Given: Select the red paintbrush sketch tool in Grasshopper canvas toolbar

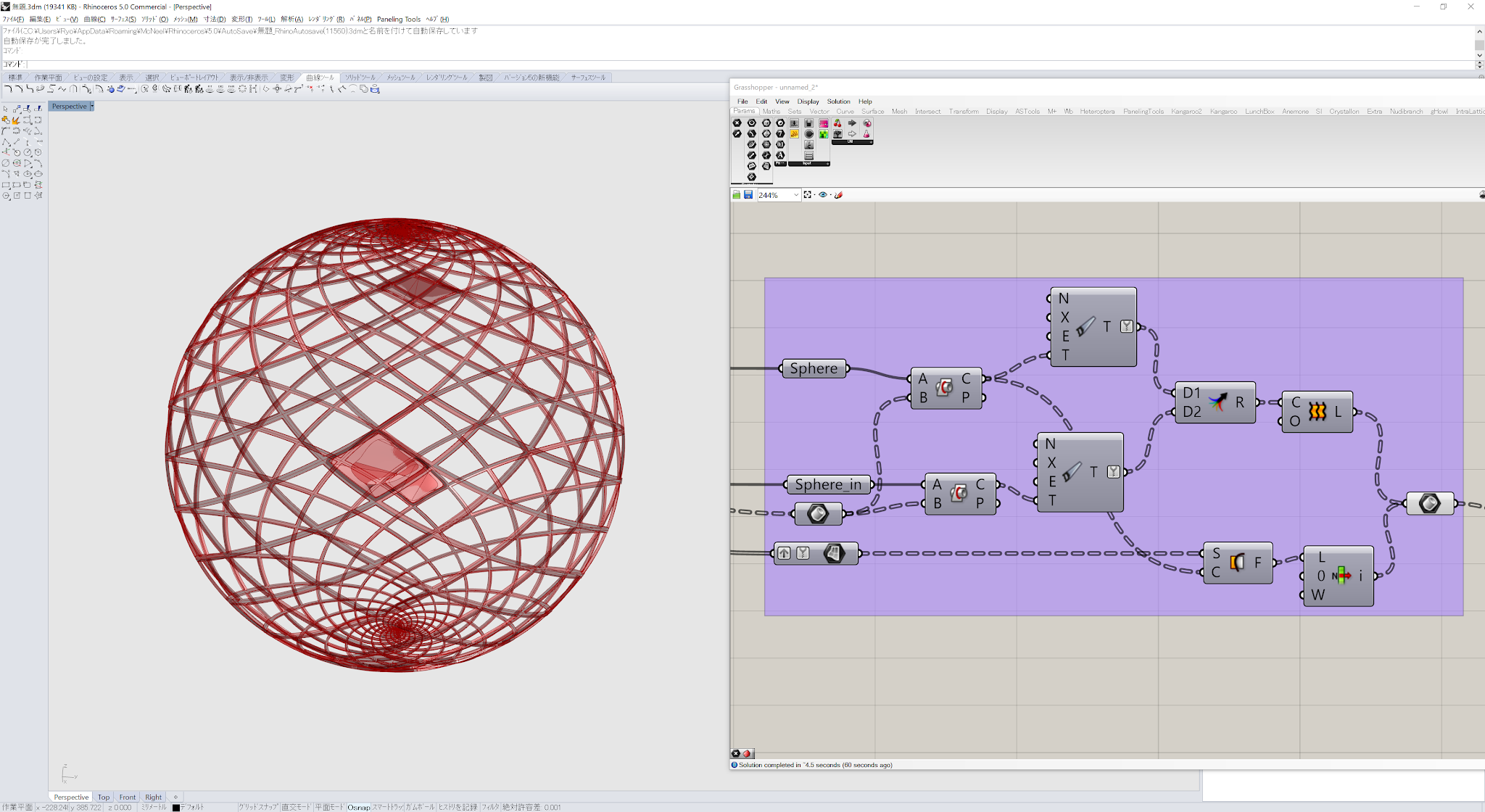Looking at the screenshot, I should tap(840, 194).
